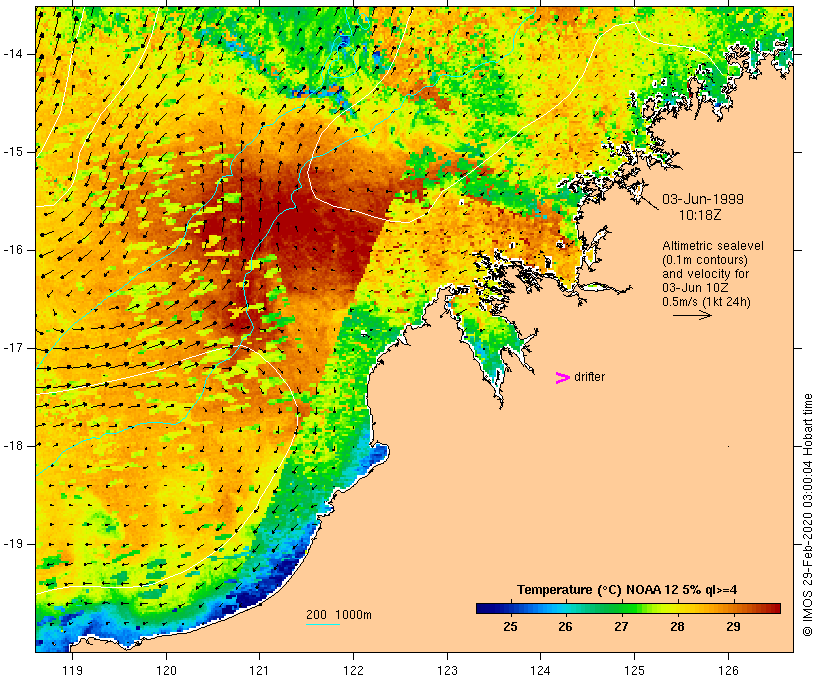Click the longitude axis label '121'

coord(259,670)
